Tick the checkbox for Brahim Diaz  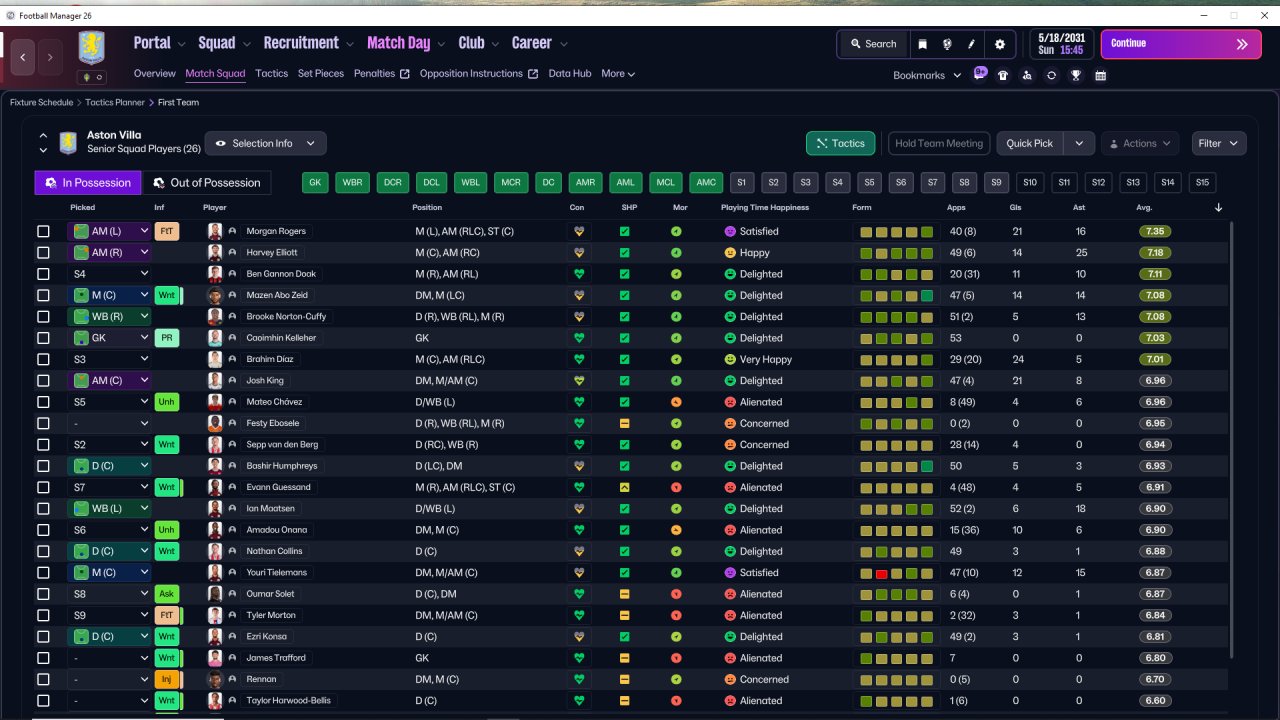[x=43, y=359]
